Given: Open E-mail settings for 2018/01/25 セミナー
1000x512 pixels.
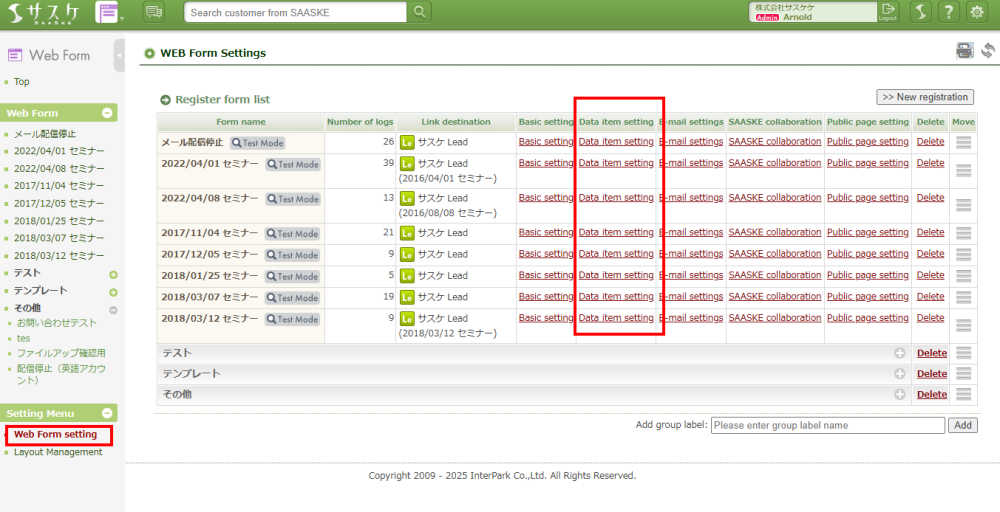Looking at the screenshot, I should pyautogui.click(x=691, y=275).
